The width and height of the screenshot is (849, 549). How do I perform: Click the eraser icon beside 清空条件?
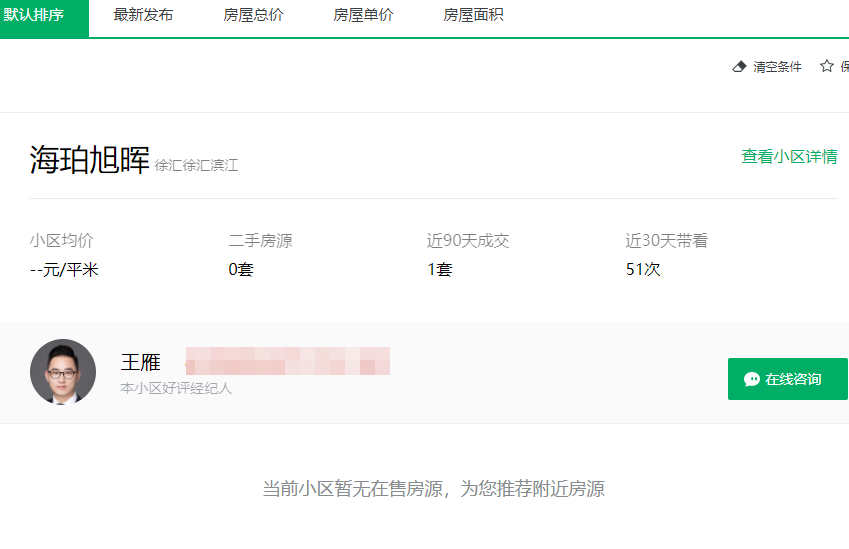[x=740, y=67]
